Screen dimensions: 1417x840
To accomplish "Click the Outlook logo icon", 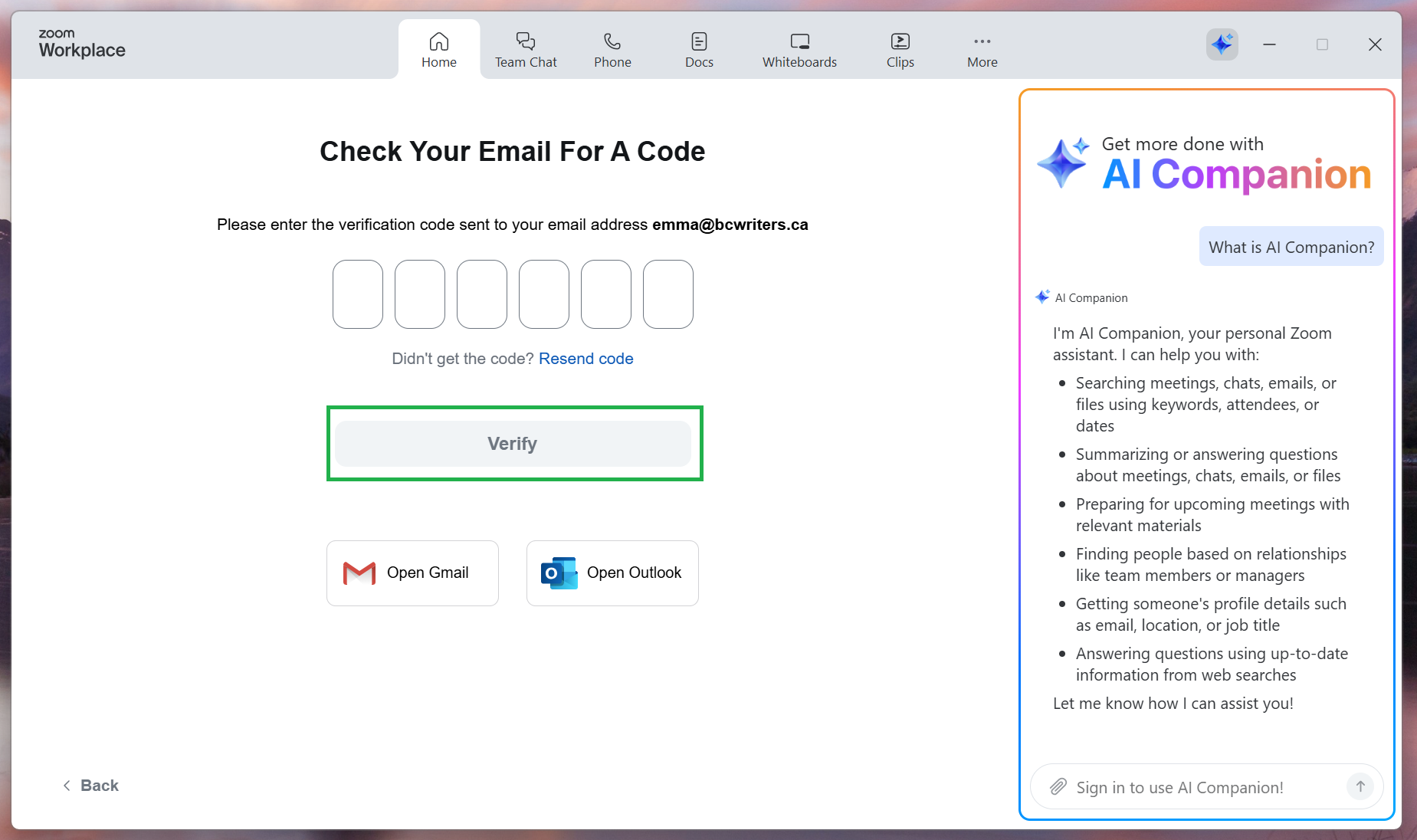I will (x=559, y=573).
